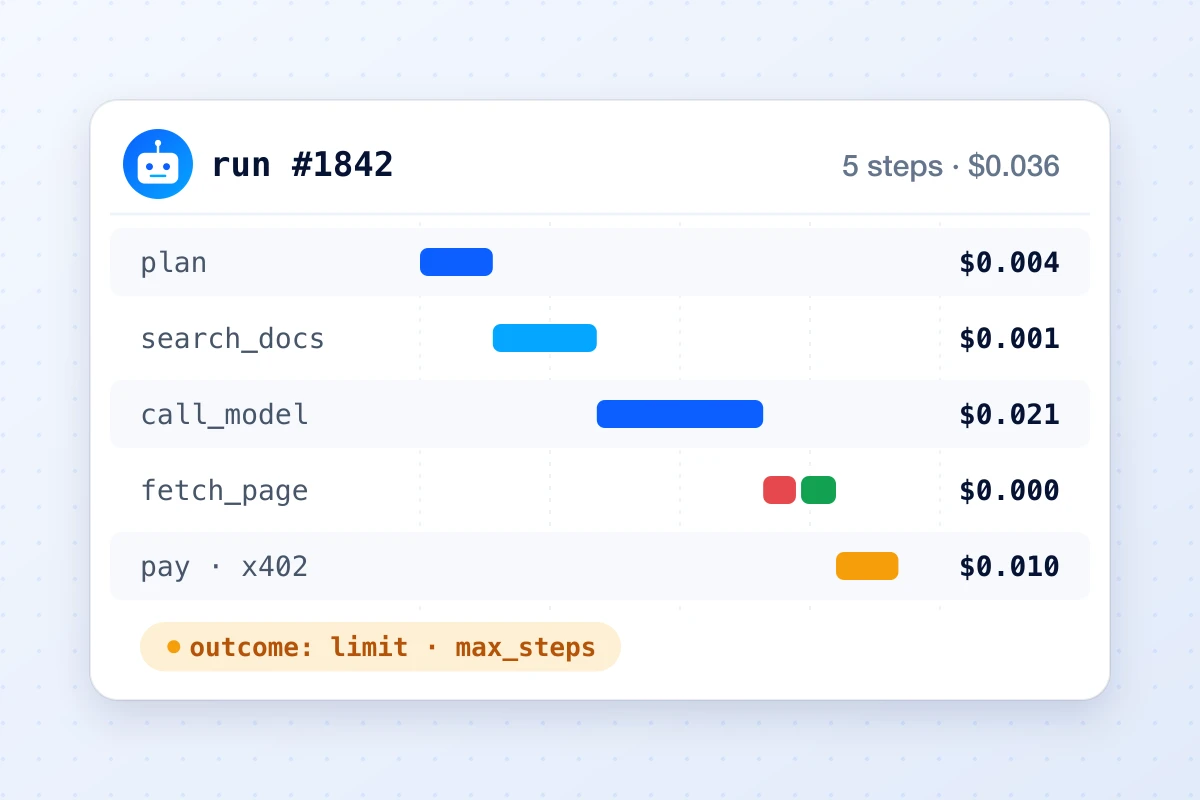Click the $0.010 cost value

[1009, 567]
